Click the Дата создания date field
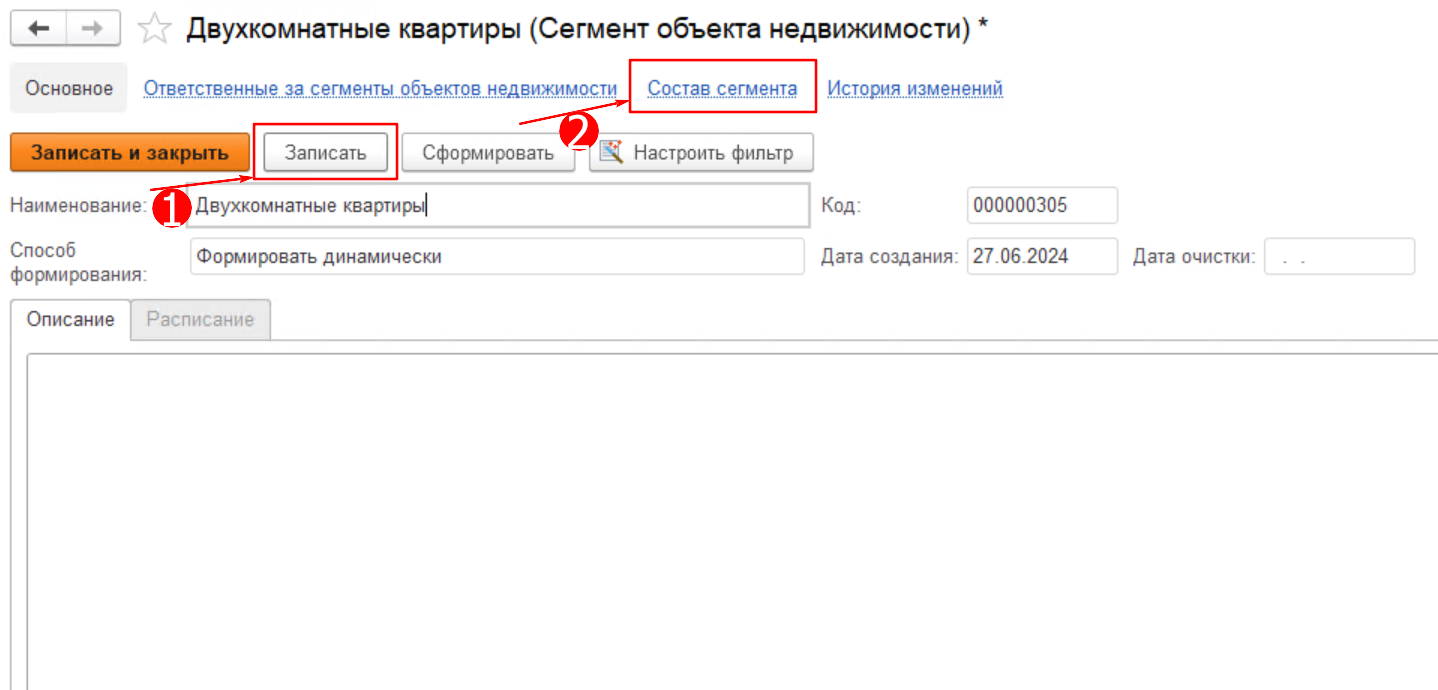 click(x=1041, y=256)
